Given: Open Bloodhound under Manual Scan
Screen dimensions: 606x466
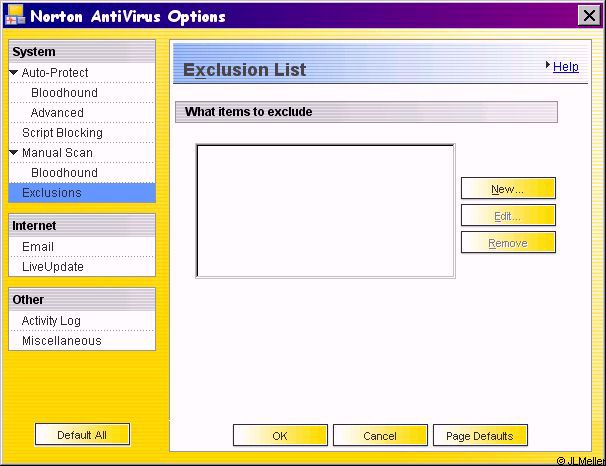Looking at the screenshot, I should 64,173.
